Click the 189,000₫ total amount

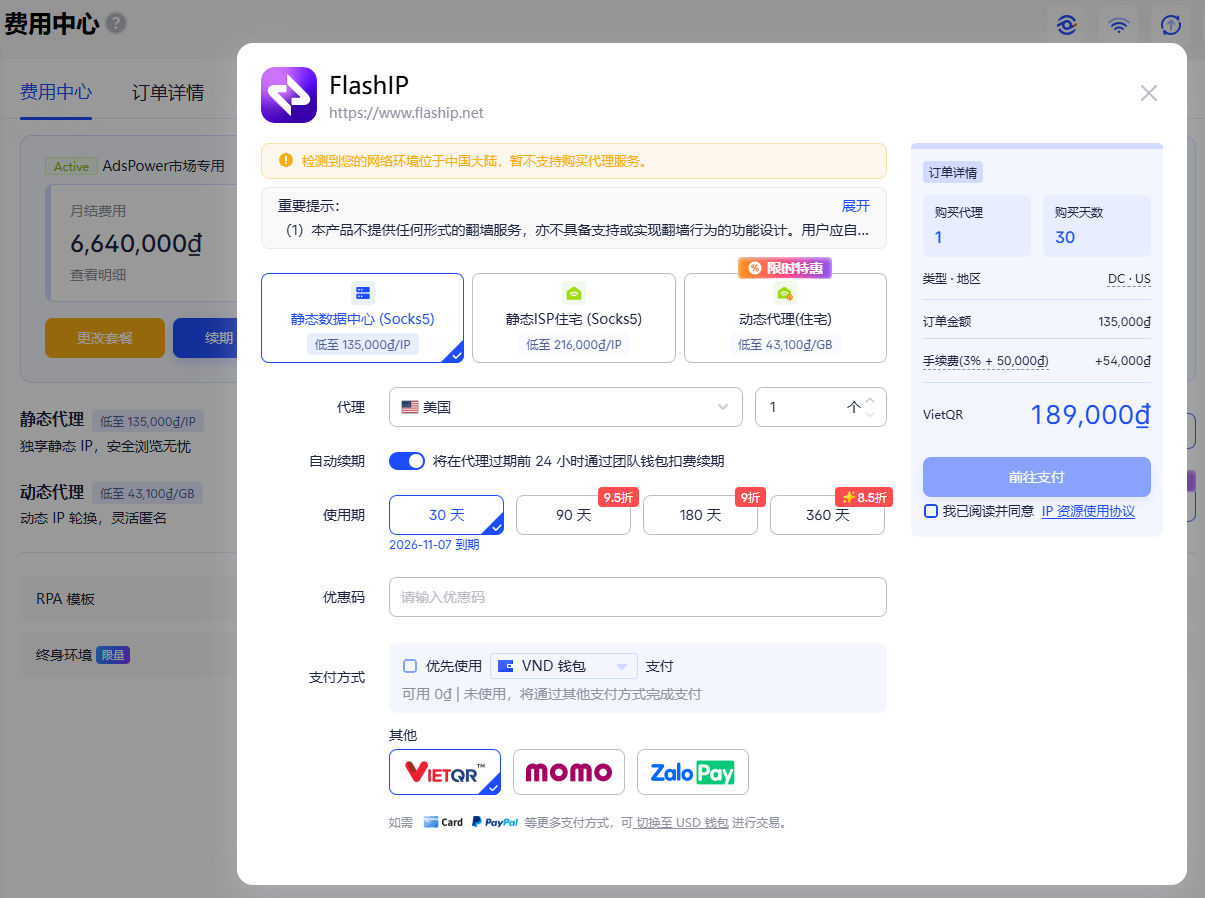(x=1090, y=414)
